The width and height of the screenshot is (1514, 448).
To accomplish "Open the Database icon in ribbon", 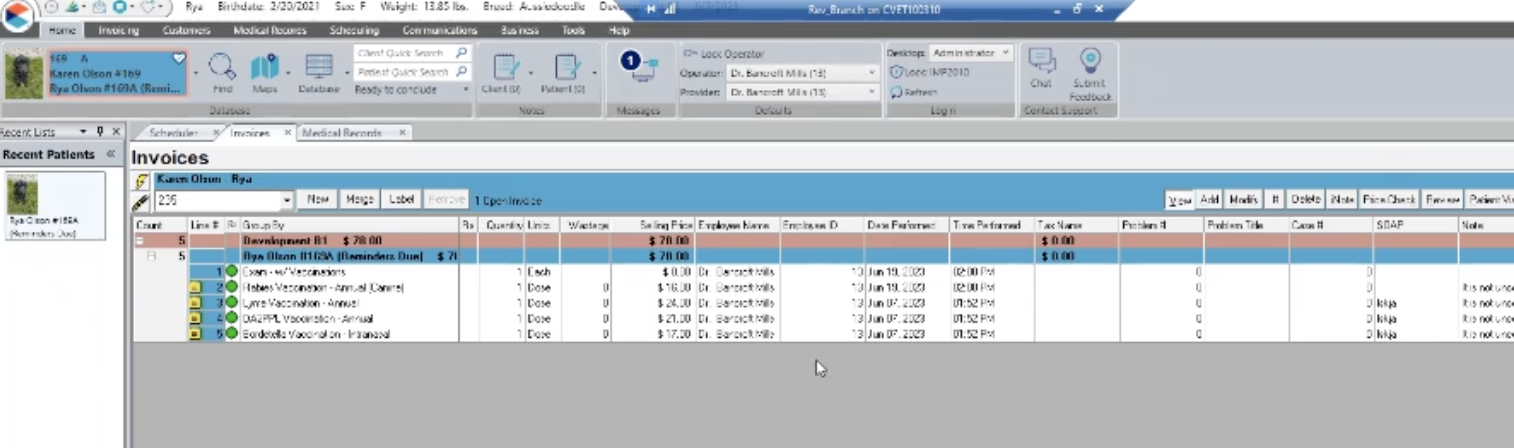I will [x=318, y=68].
